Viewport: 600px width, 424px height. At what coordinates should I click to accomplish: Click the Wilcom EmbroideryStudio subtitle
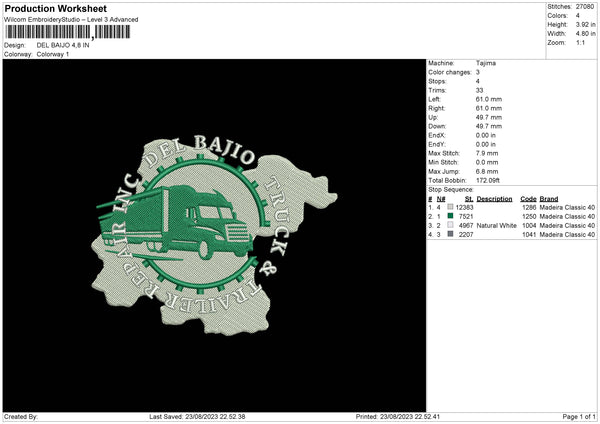[71, 20]
